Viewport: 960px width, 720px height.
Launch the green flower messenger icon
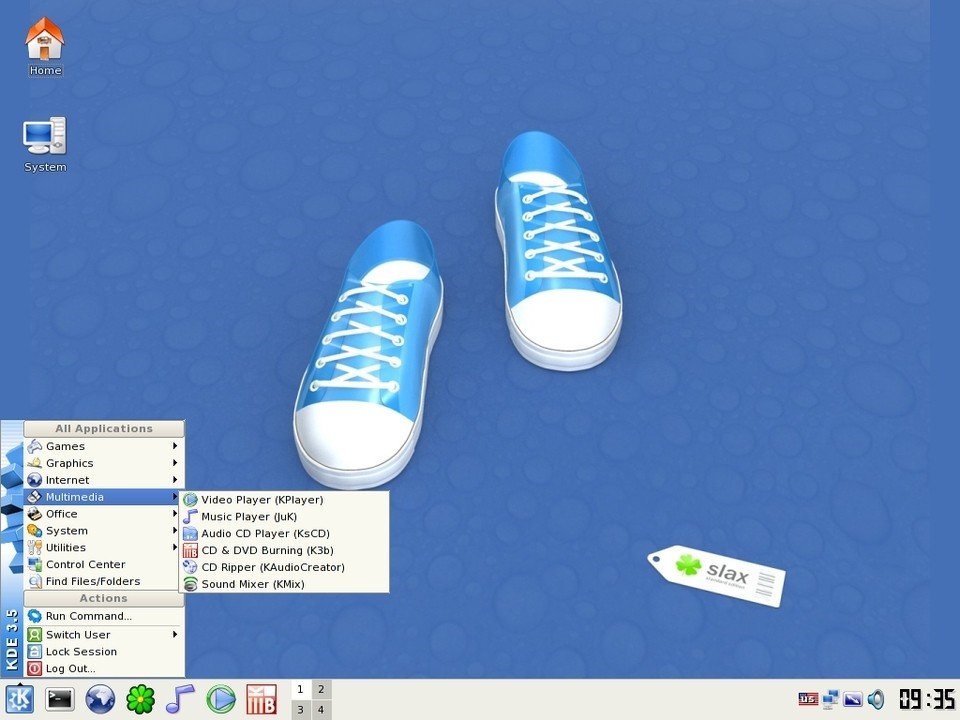tap(140, 698)
